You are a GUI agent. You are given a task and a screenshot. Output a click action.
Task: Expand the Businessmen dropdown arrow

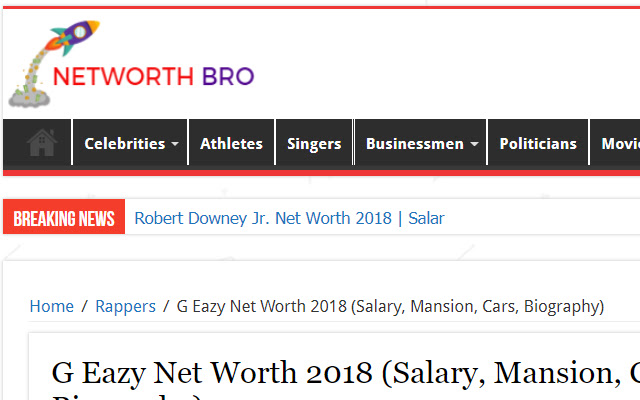pyautogui.click(x=473, y=144)
